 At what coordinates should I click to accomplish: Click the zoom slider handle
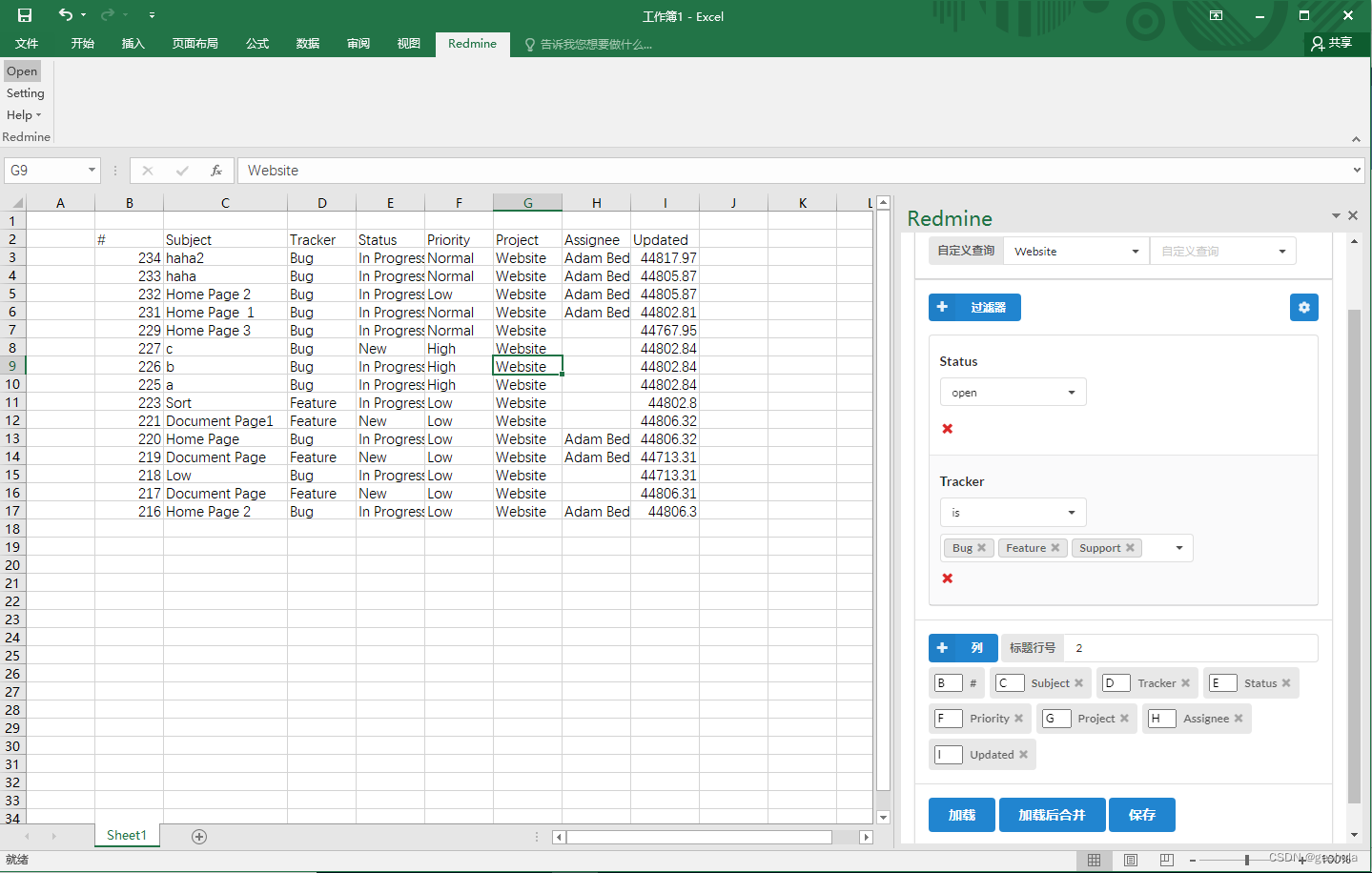(x=1246, y=860)
